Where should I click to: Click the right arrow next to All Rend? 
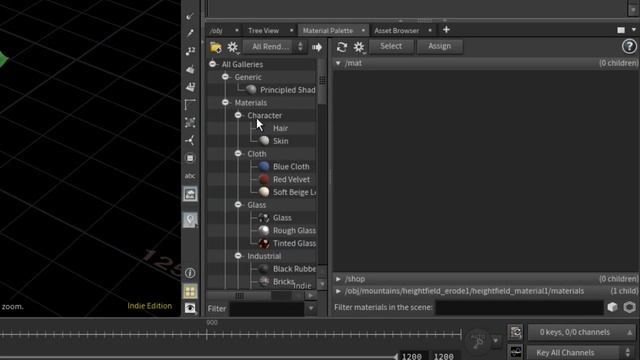pyautogui.click(x=317, y=47)
